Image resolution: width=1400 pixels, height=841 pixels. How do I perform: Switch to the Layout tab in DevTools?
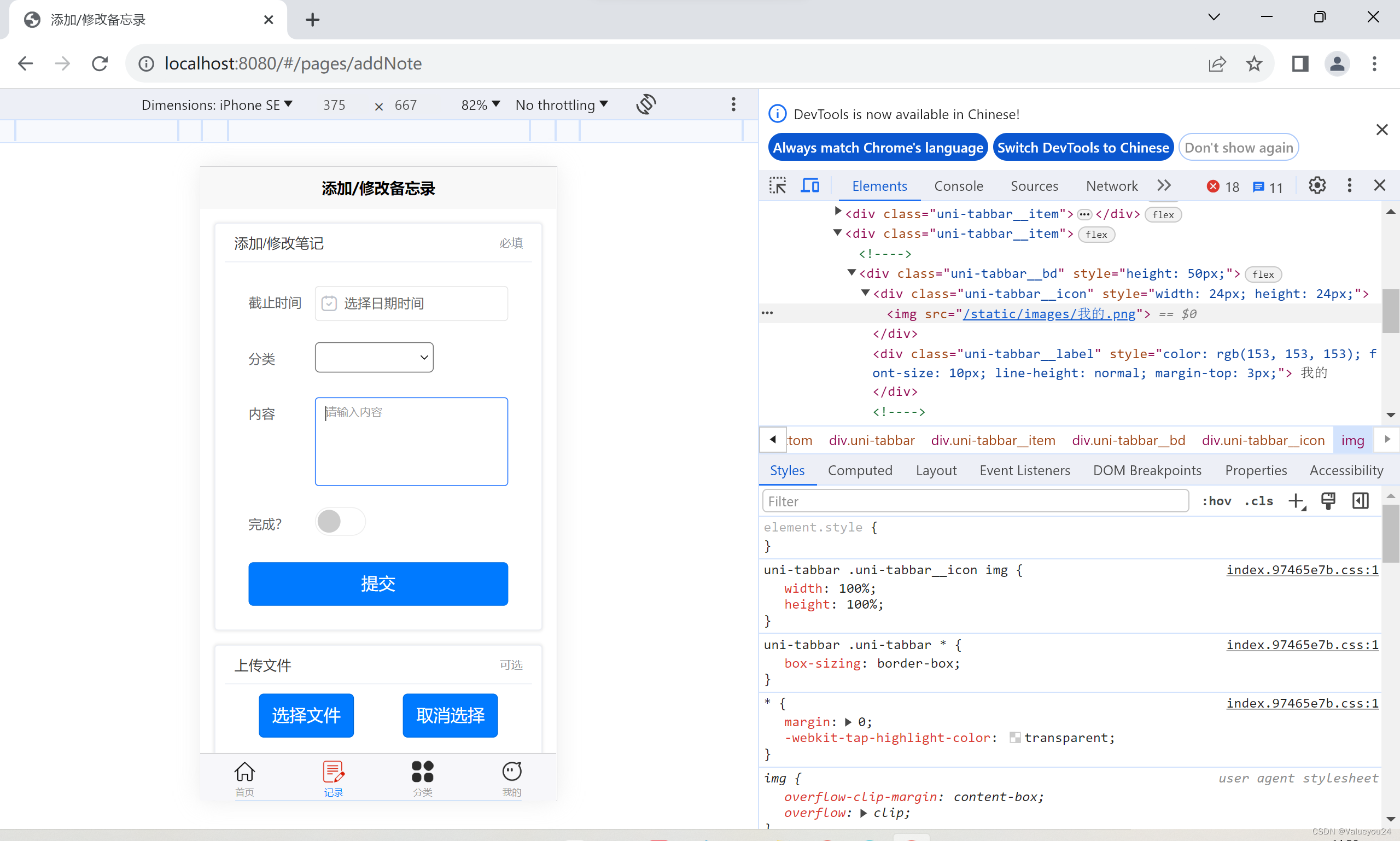tap(936, 470)
